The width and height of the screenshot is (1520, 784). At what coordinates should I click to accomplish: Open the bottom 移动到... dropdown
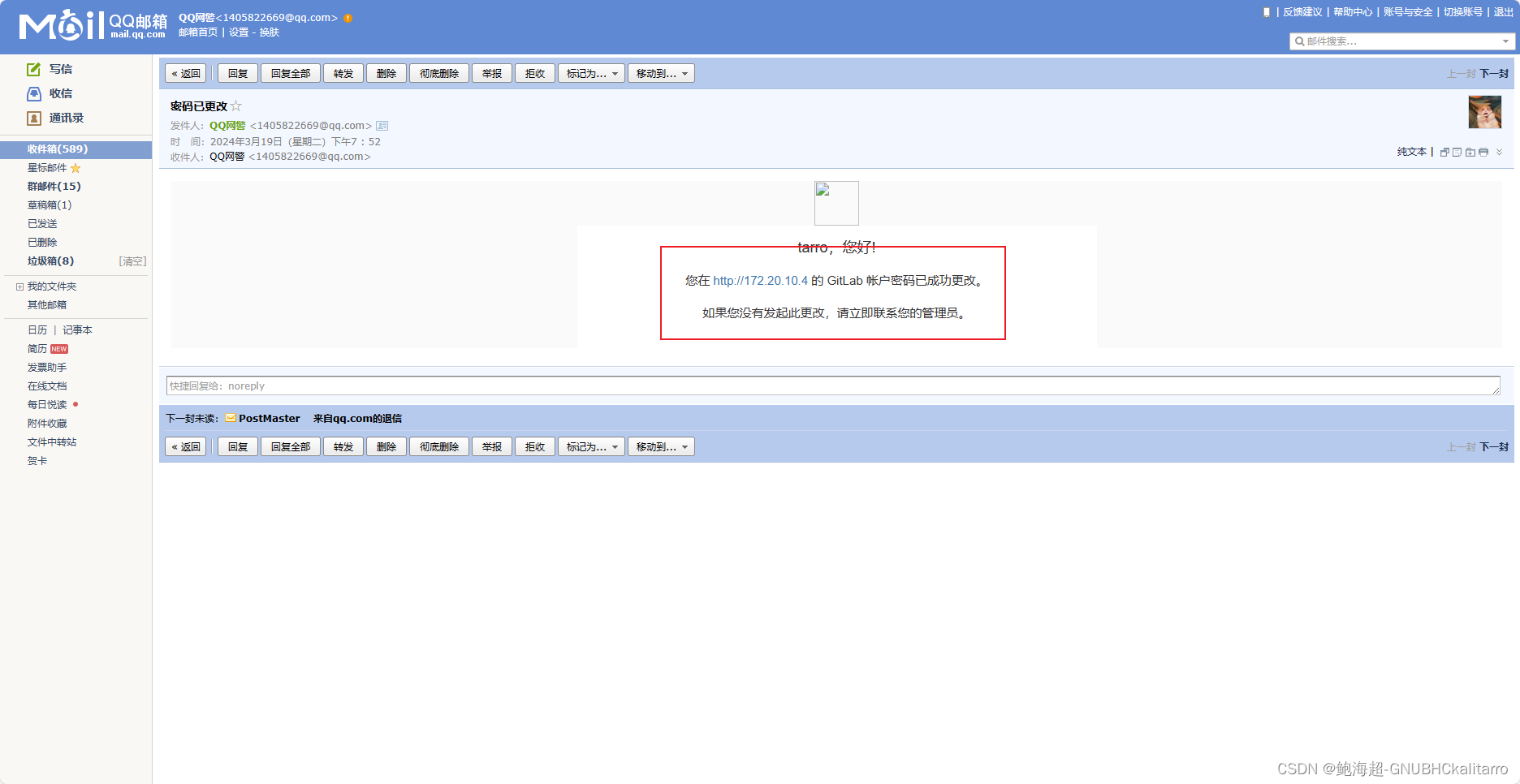click(661, 447)
